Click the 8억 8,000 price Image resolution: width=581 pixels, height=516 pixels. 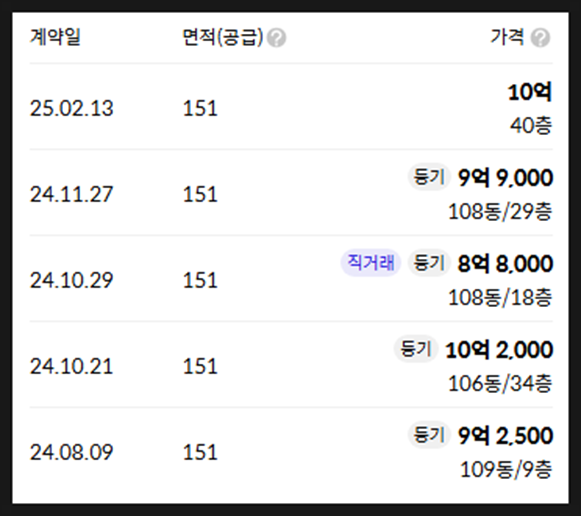[x=505, y=263]
